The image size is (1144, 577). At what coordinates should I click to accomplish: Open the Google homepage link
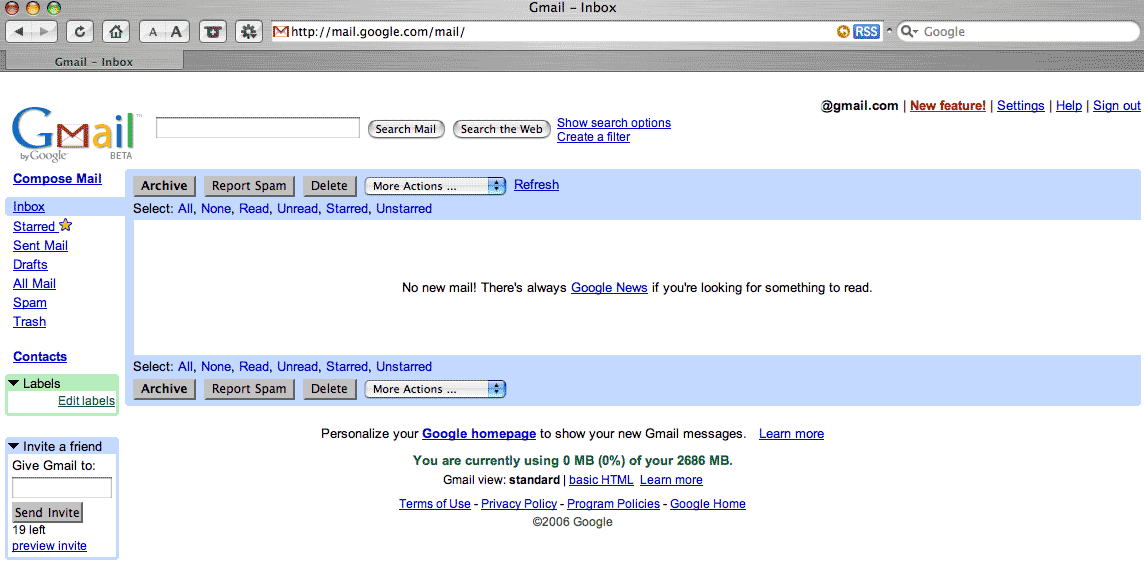pyautogui.click(x=479, y=434)
